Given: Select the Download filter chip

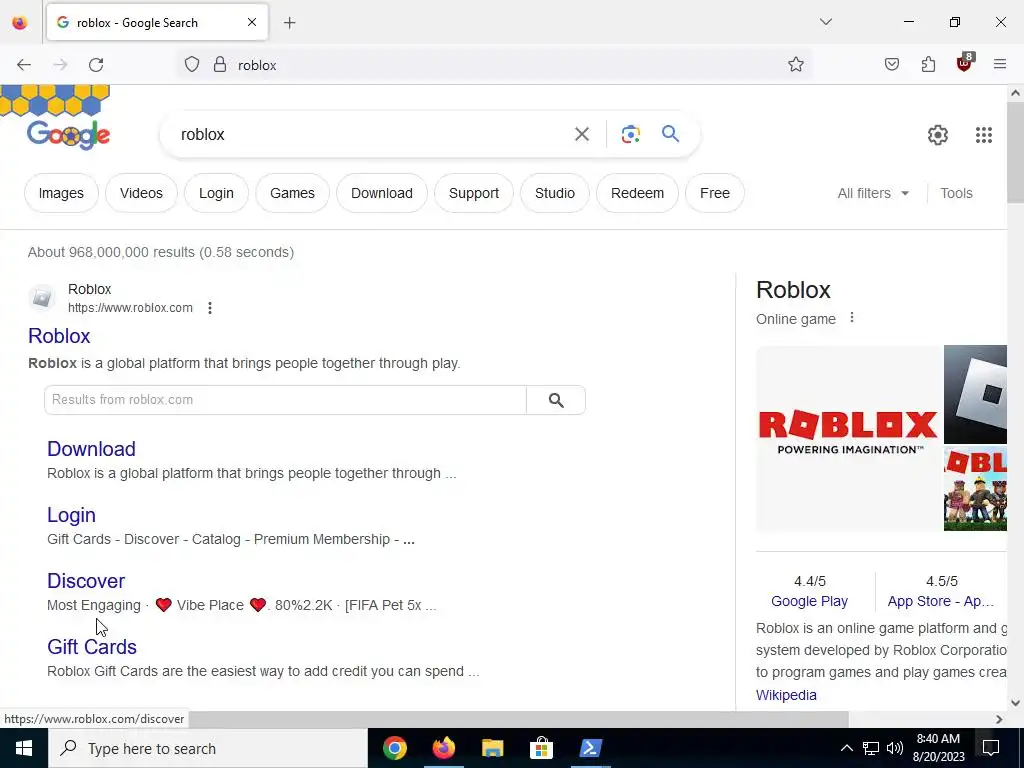Looking at the screenshot, I should (382, 193).
